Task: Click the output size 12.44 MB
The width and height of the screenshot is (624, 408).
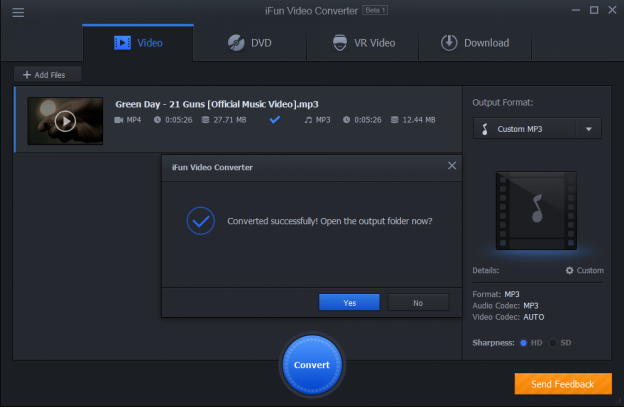Action: pos(419,120)
